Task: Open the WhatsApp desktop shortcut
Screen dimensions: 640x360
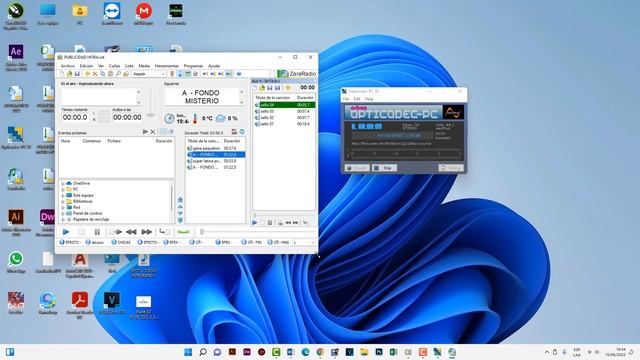Action: (x=16, y=262)
